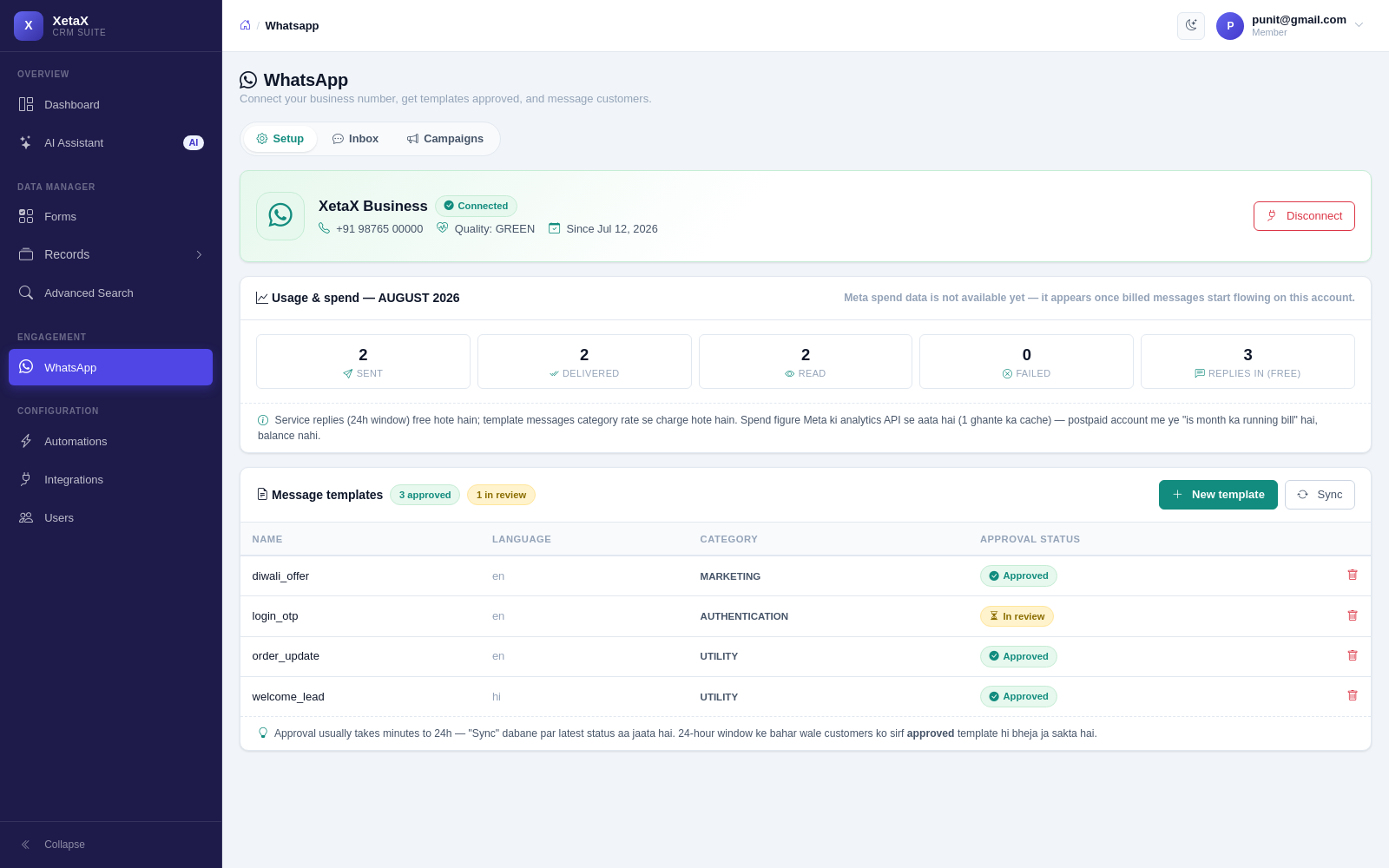Click the Quality: GREEN indicator
This screenshot has width=1389, height=868.
pos(485,228)
